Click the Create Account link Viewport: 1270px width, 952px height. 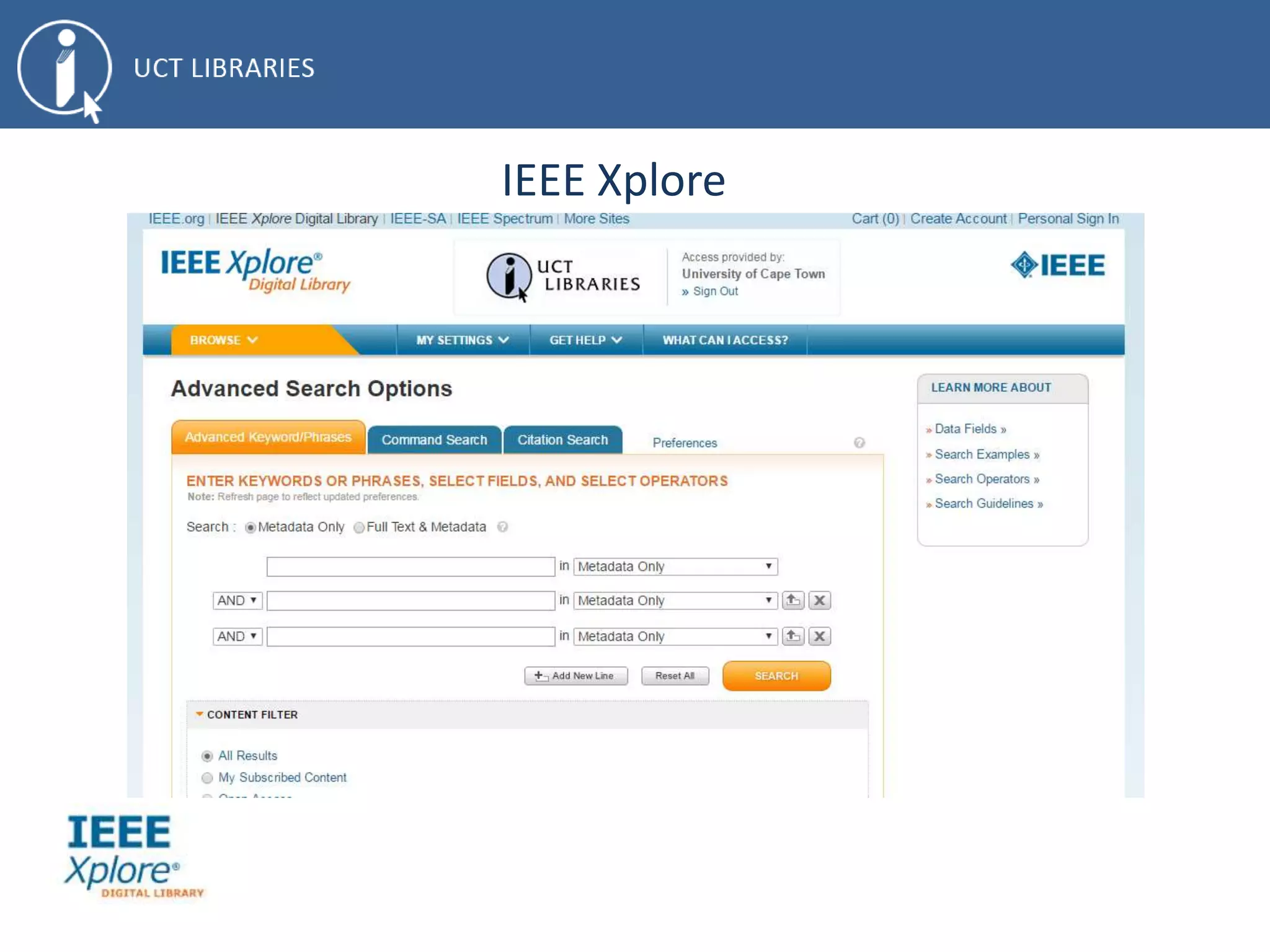coord(958,219)
